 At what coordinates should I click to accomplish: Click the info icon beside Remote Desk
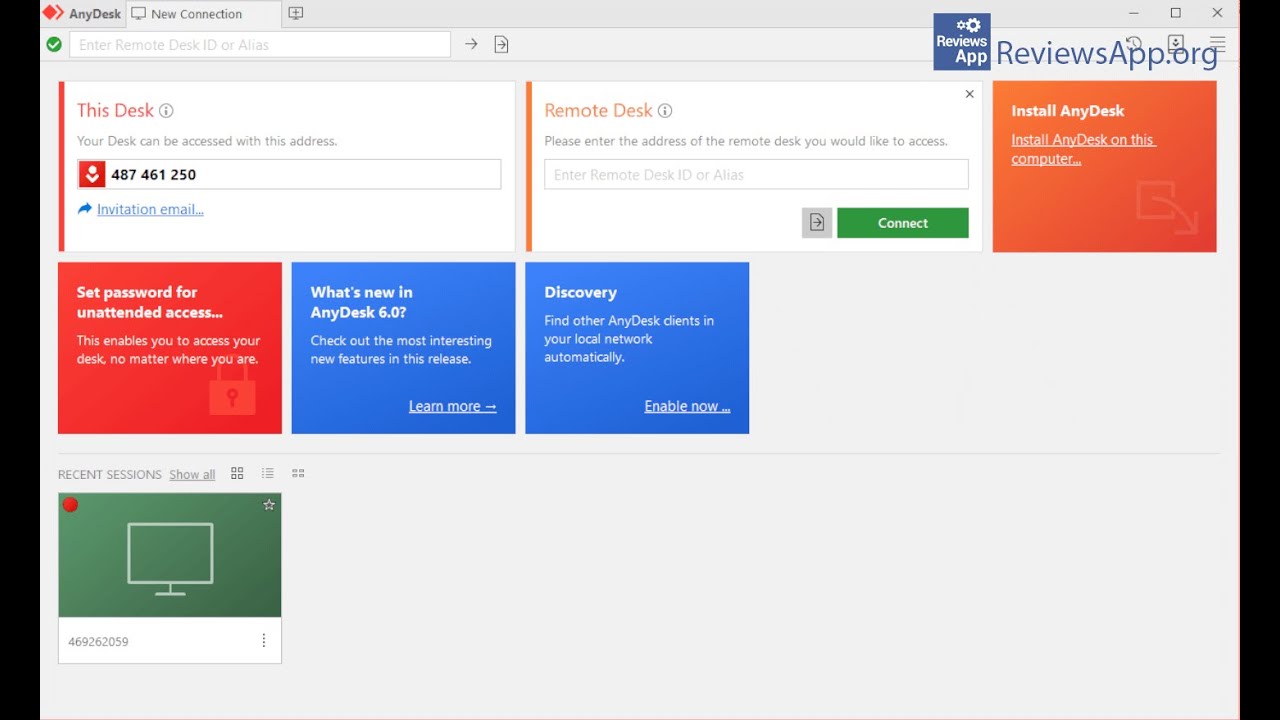665,111
